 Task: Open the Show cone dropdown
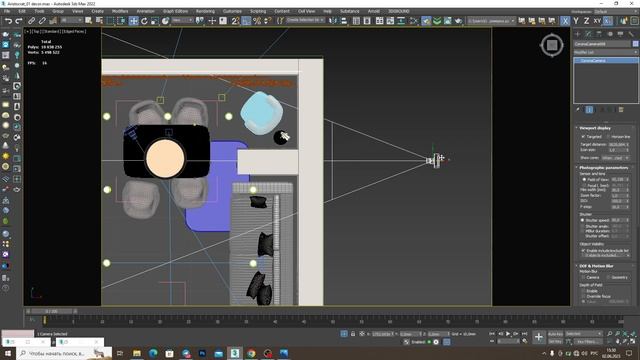click(x=615, y=158)
